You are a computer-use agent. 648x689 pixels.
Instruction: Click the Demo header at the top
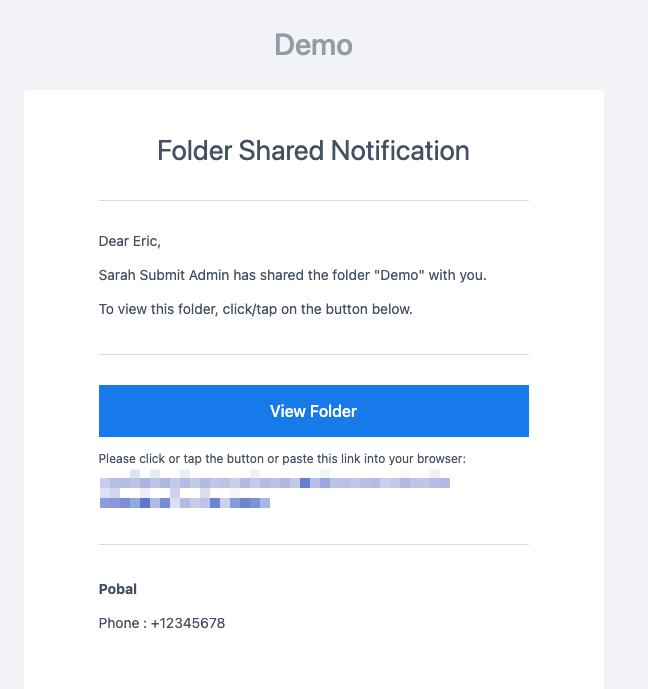(x=313, y=45)
